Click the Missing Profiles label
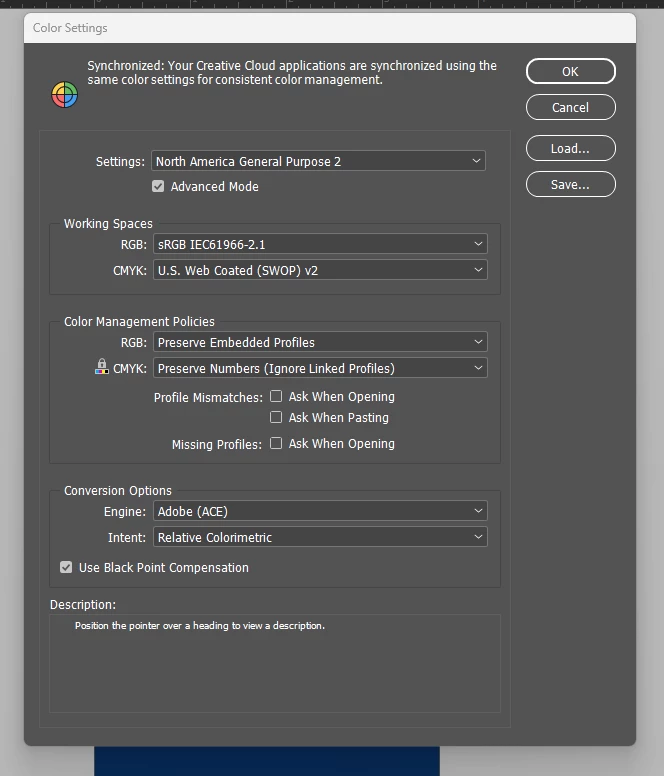This screenshot has height=776, width=664. click(x=217, y=444)
